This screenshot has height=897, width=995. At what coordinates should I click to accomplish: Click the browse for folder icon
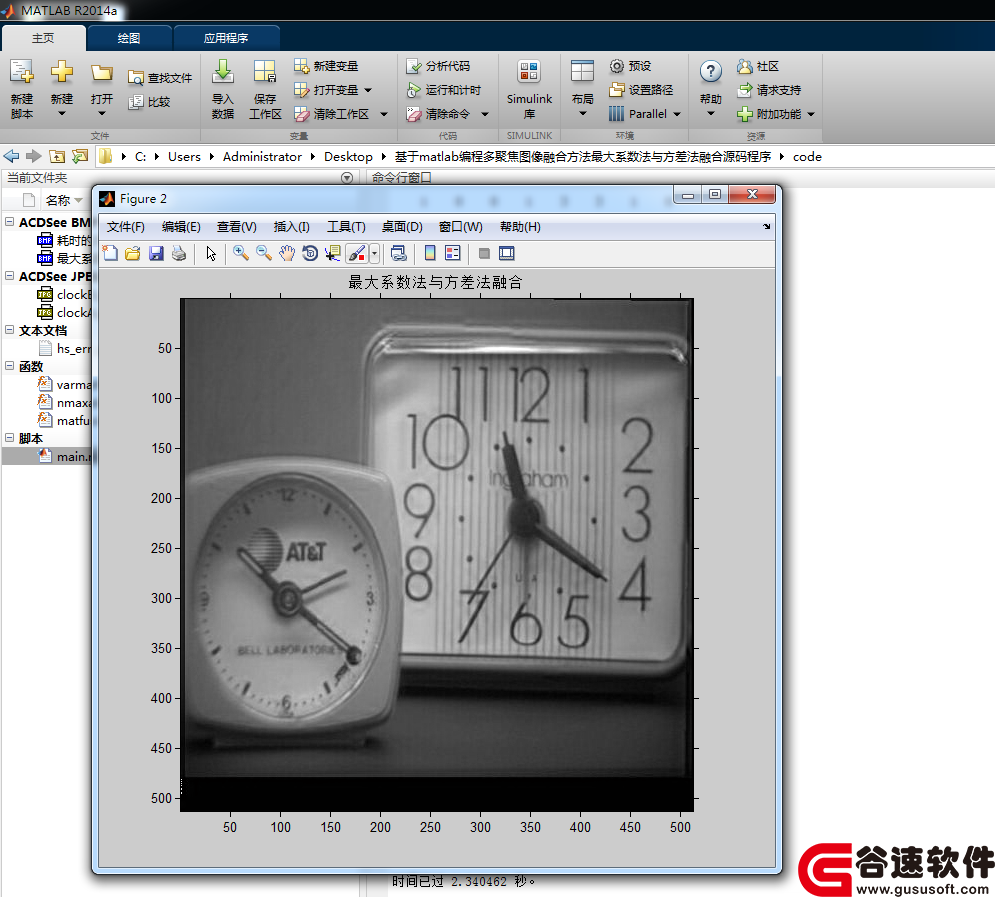(80, 156)
